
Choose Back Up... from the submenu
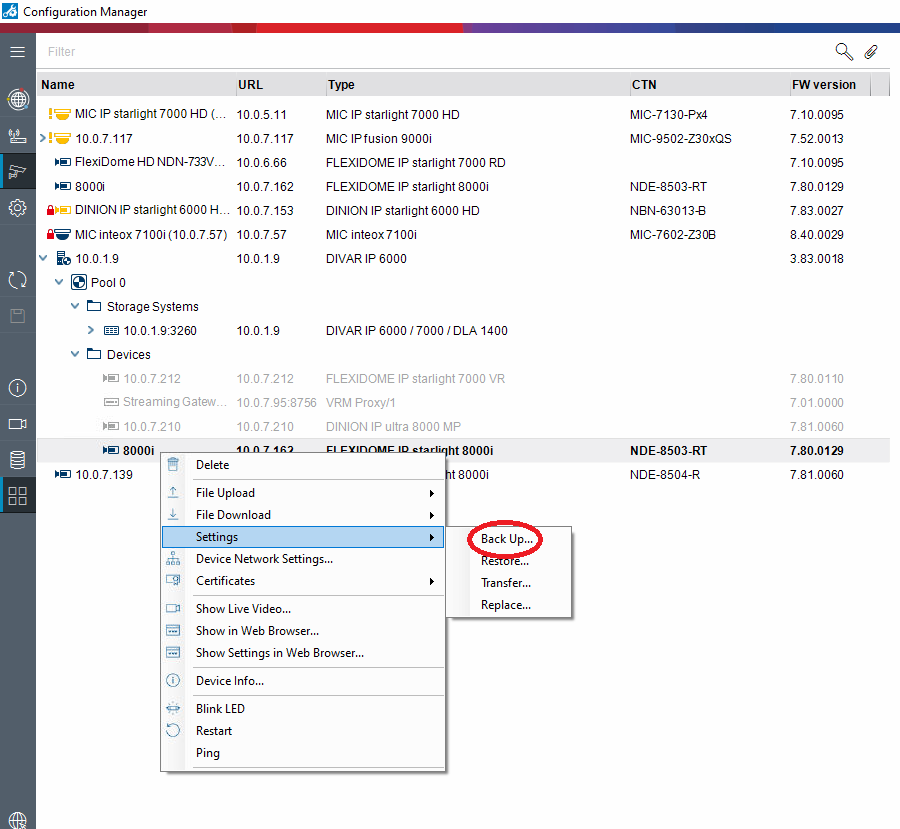pyautogui.click(x=507, y=539)
